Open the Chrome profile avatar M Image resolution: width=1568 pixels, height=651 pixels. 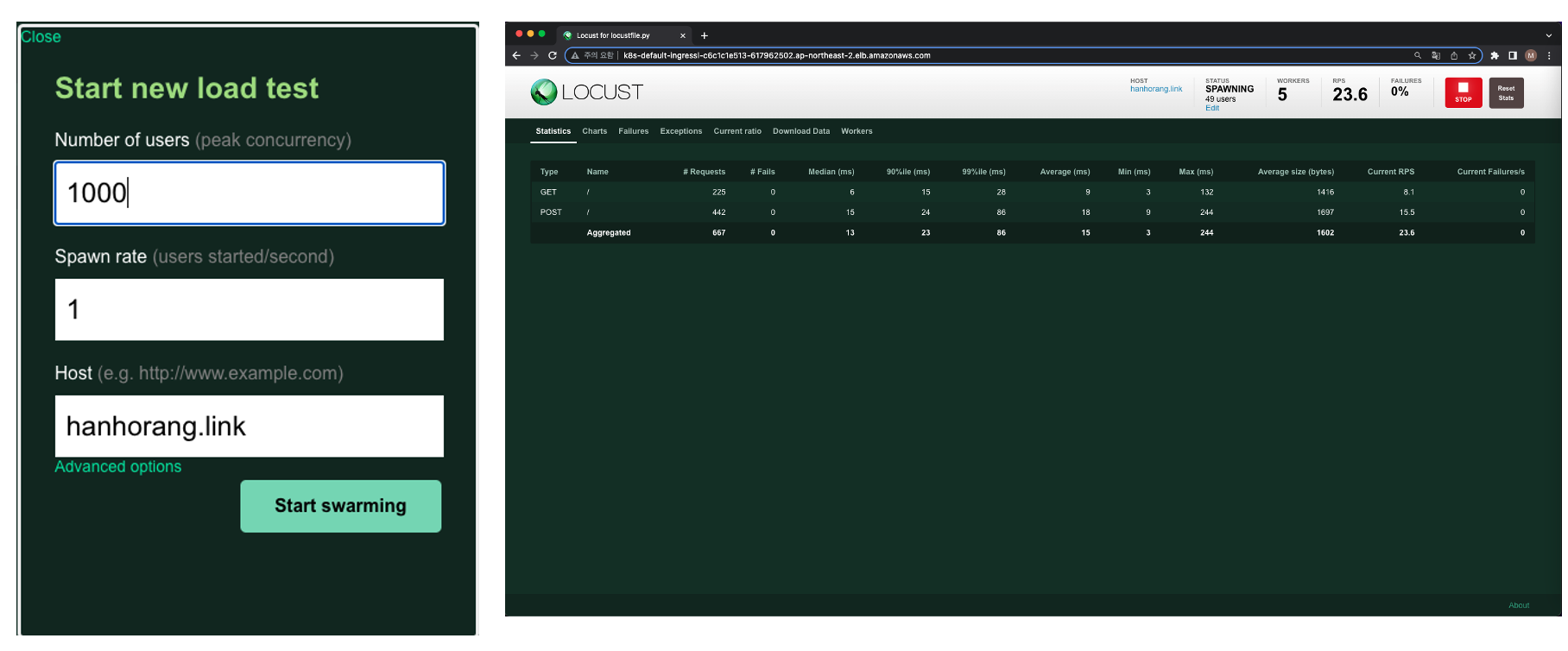1531,55
